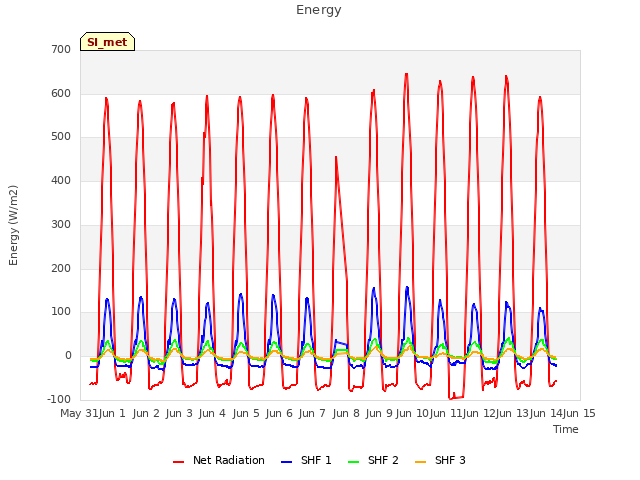Click the Jun 2 x-axis date label

pyautogui.click(x=146, y=413)
